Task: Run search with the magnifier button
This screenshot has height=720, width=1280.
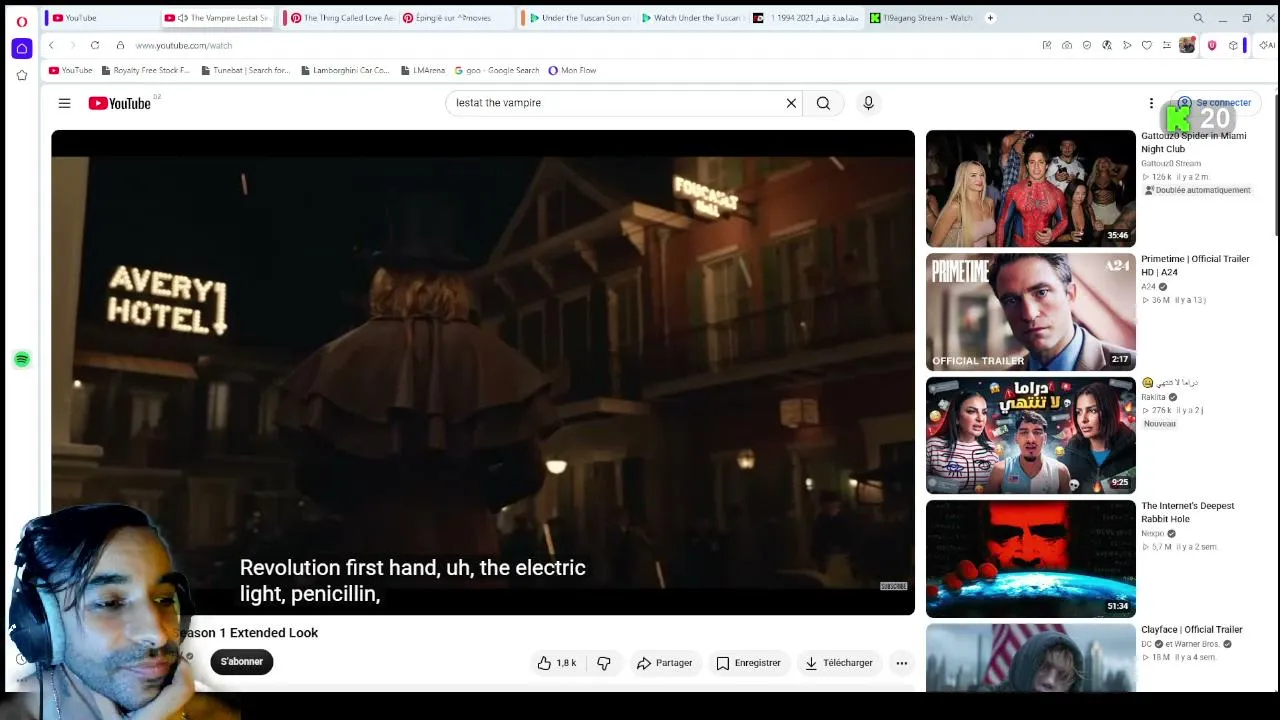Action: 823,103
